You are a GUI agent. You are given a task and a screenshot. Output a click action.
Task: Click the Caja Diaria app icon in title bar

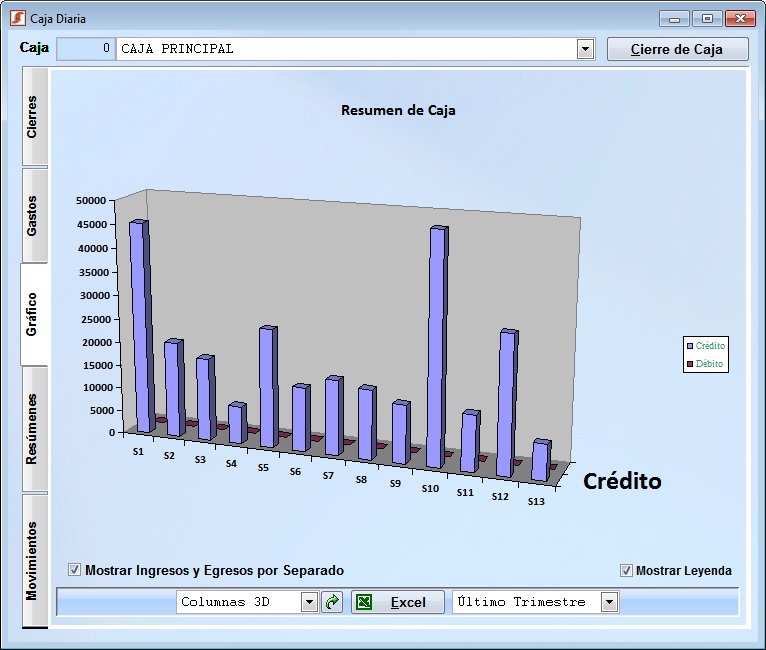[x=16, y=18]
